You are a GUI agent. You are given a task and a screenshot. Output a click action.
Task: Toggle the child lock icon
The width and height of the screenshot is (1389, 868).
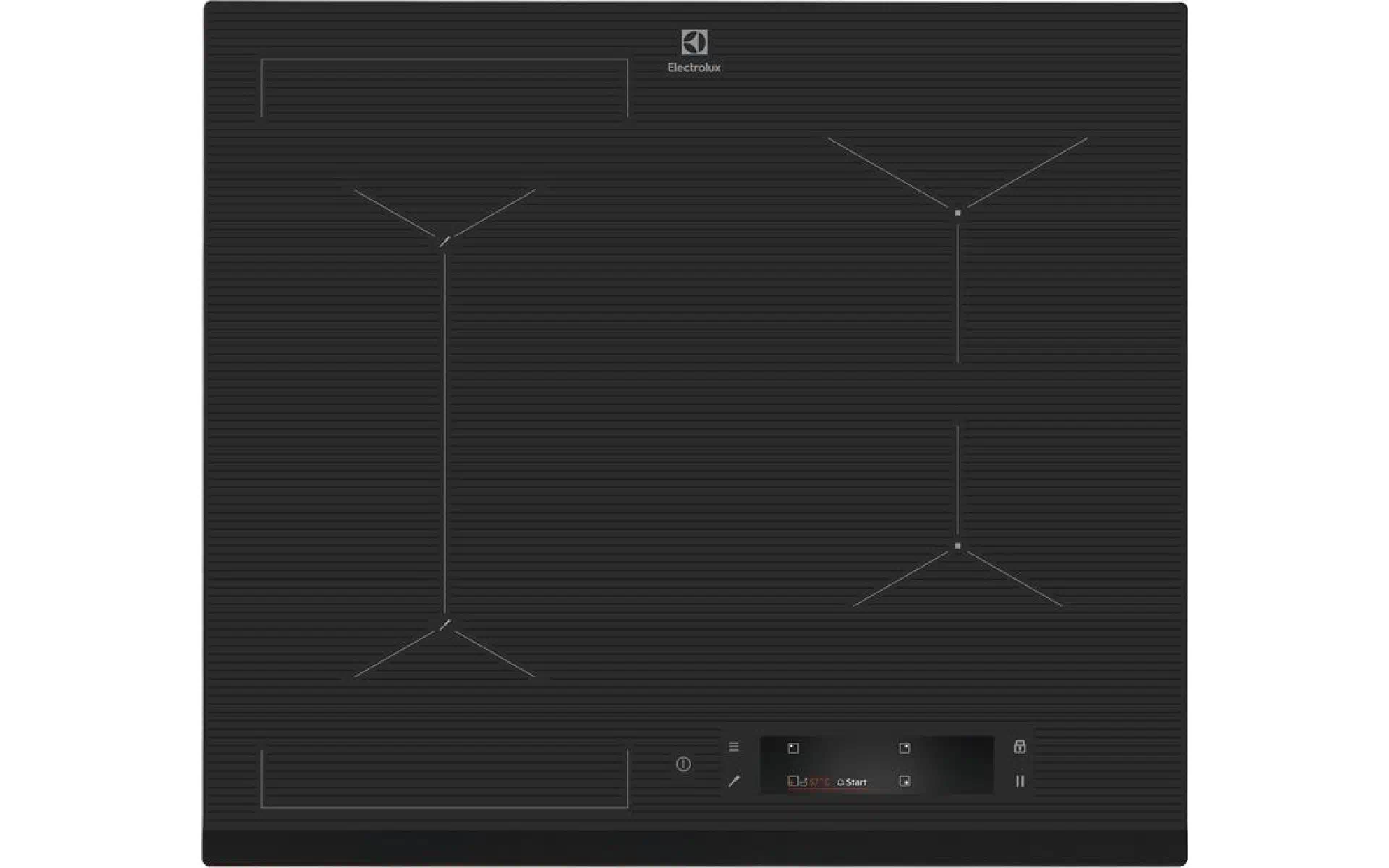[x=1019, y=746]
